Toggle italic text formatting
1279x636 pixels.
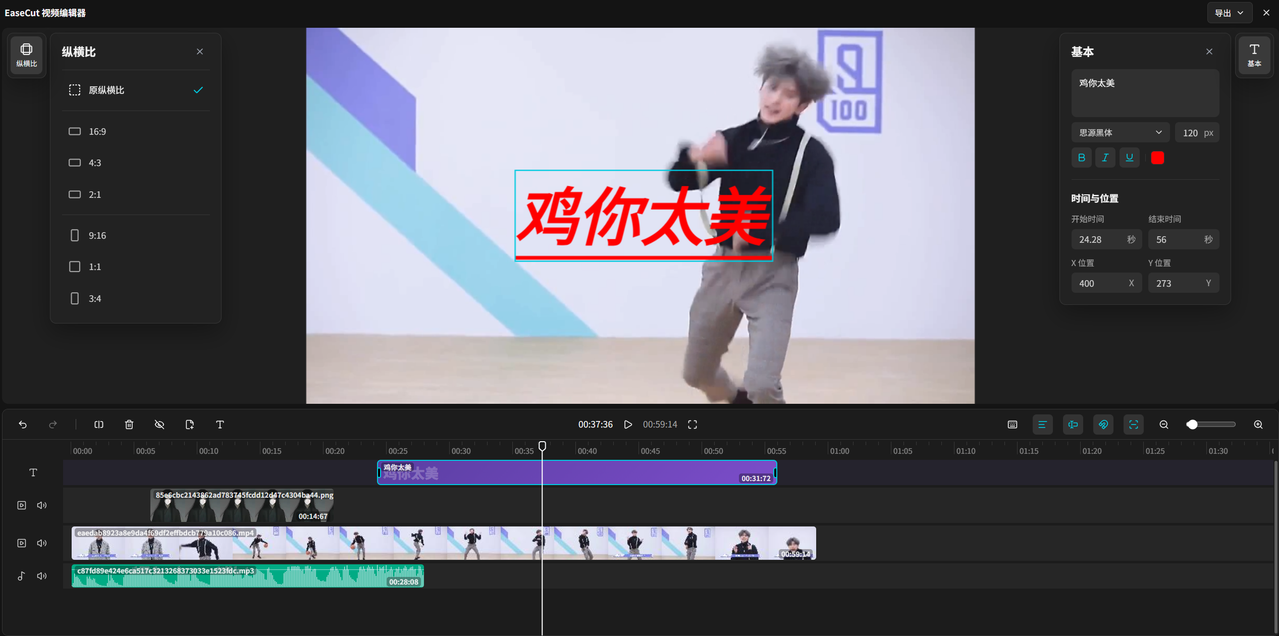tap(1105, 158)
